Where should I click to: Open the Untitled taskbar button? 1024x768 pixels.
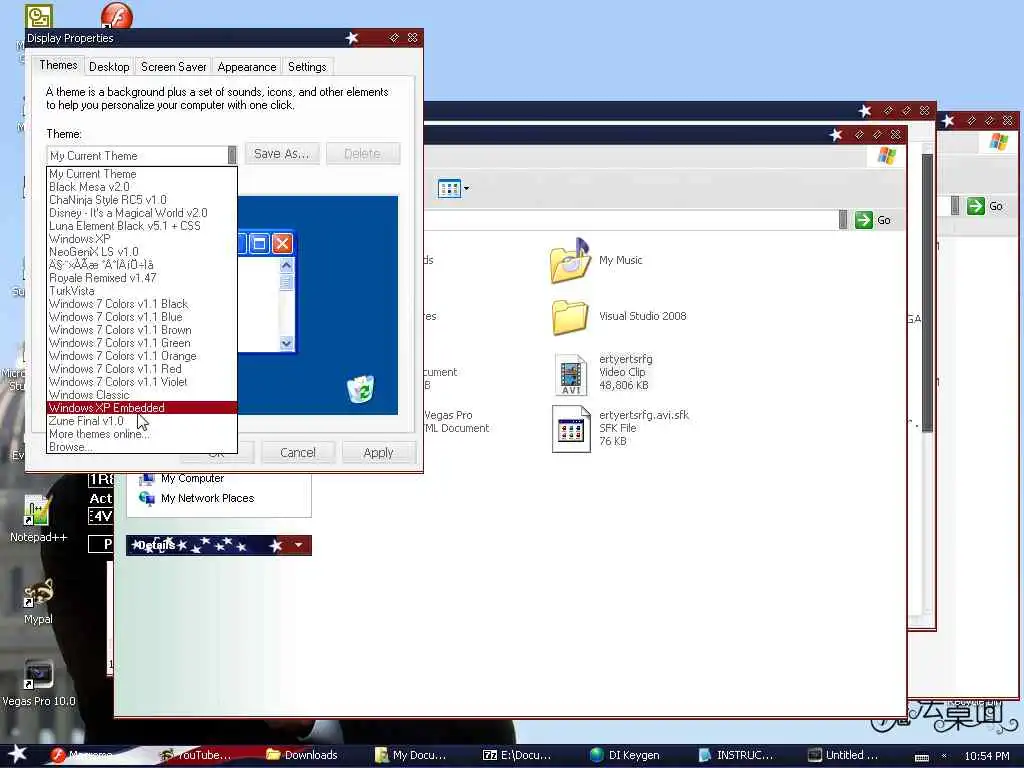click(844, 755)
